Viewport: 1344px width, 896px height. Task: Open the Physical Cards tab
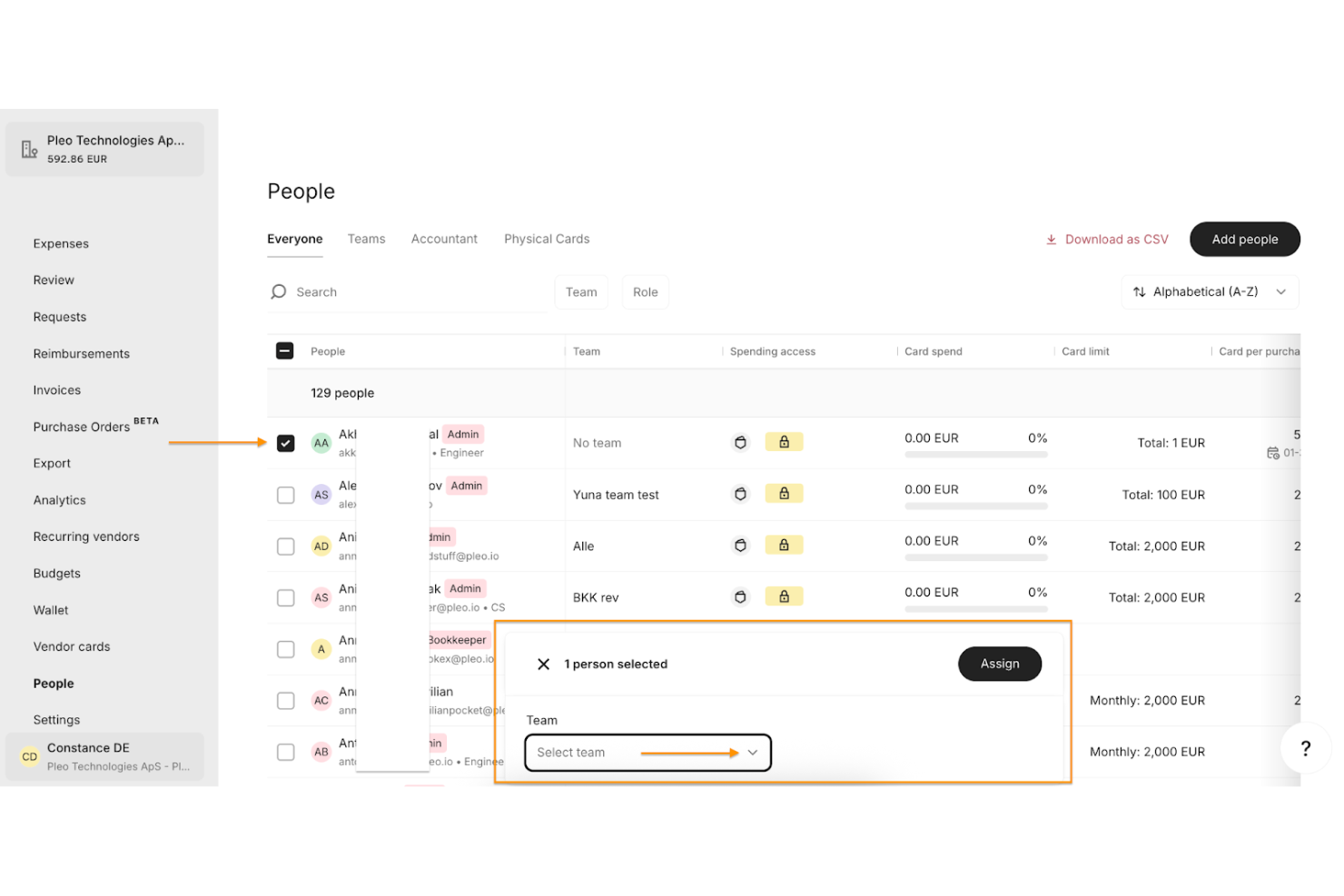[546, 239]
